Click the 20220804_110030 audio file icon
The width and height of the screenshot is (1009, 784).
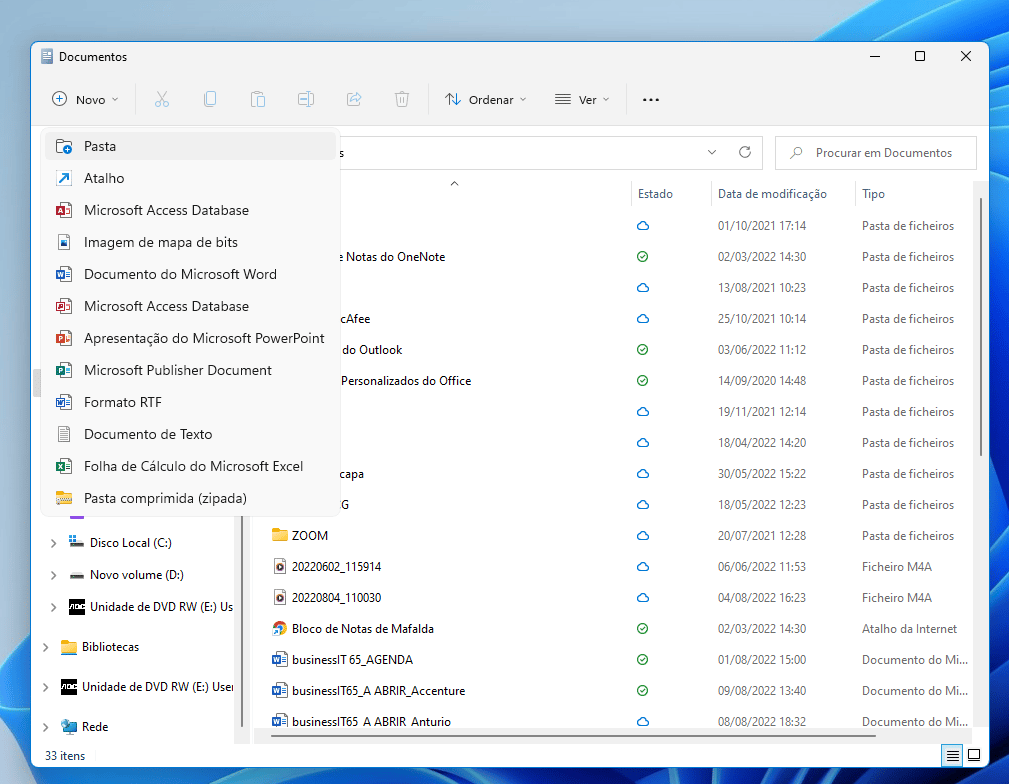(x=279, y=597)
